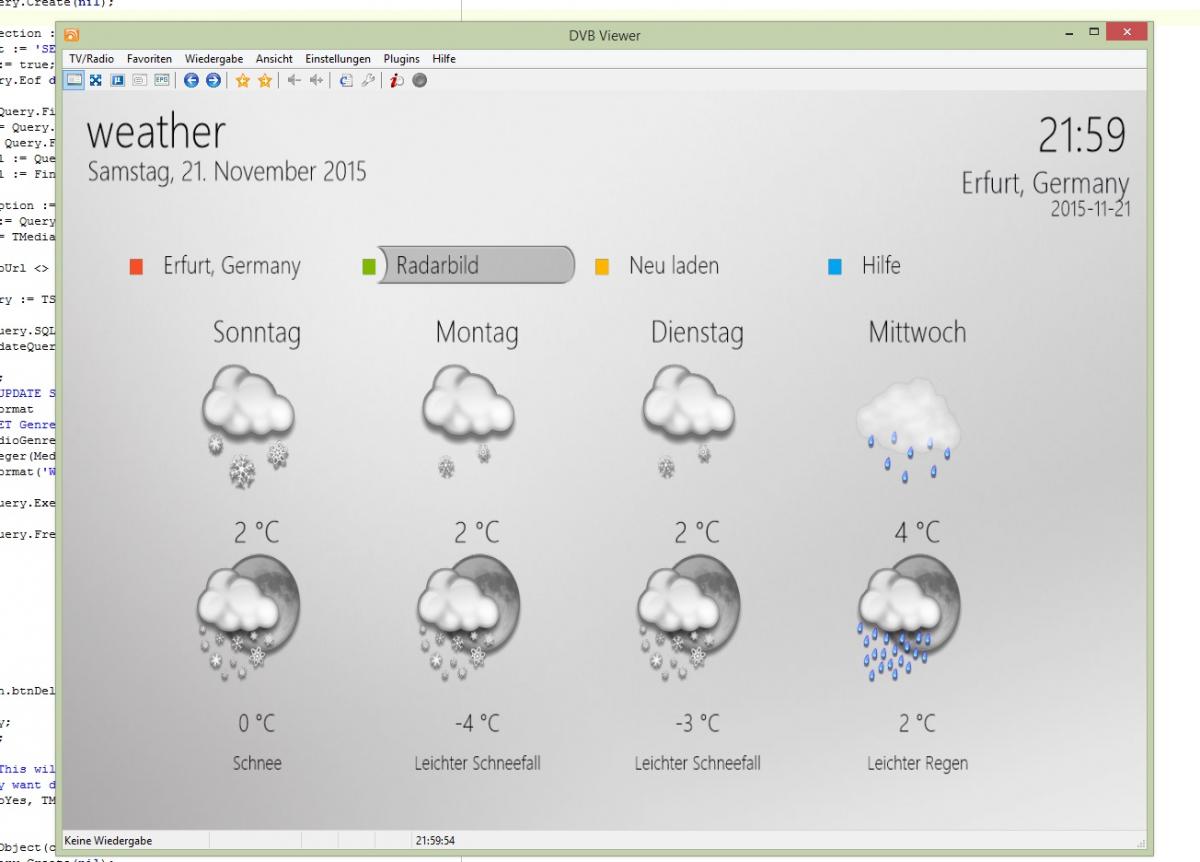Image resolution: width=1200 pixels, height=862 pixels.
Task: Click Leichter Schneefall label under Montag
Action: 478,763
